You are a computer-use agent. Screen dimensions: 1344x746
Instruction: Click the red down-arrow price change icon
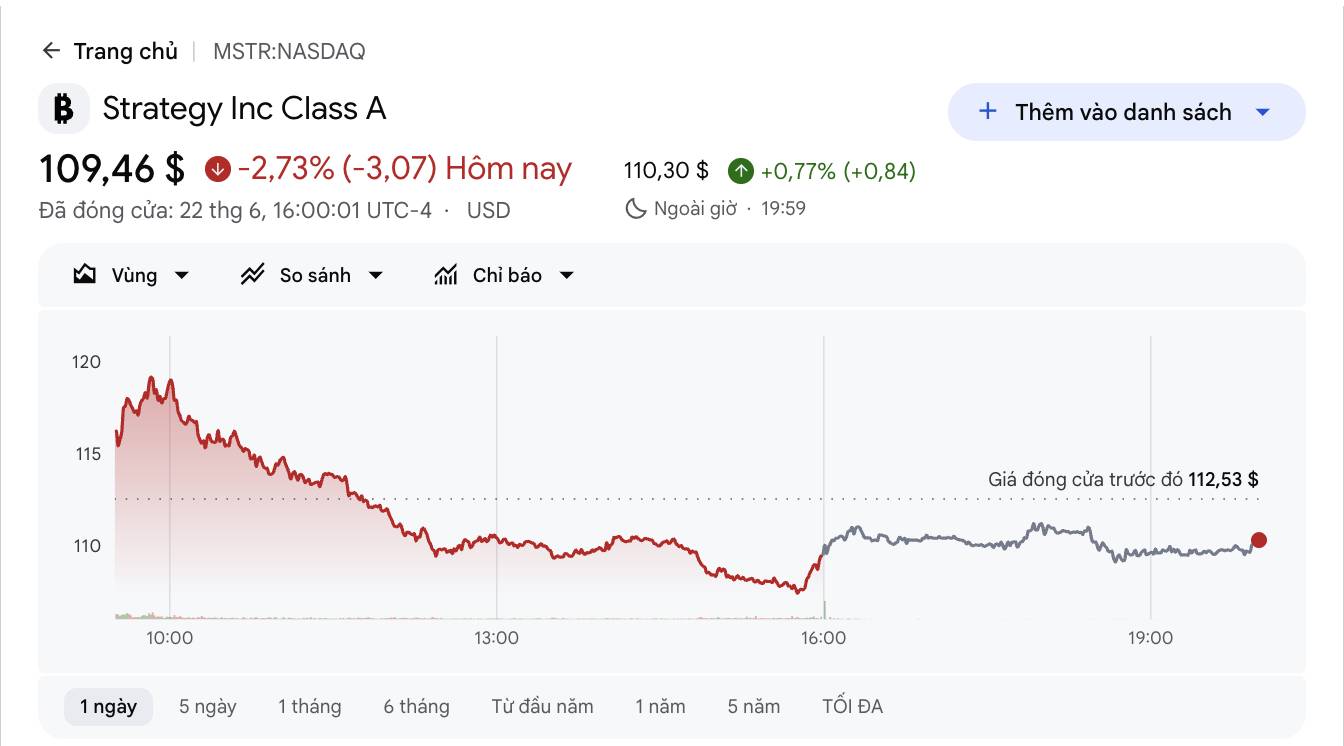(217, 169)
